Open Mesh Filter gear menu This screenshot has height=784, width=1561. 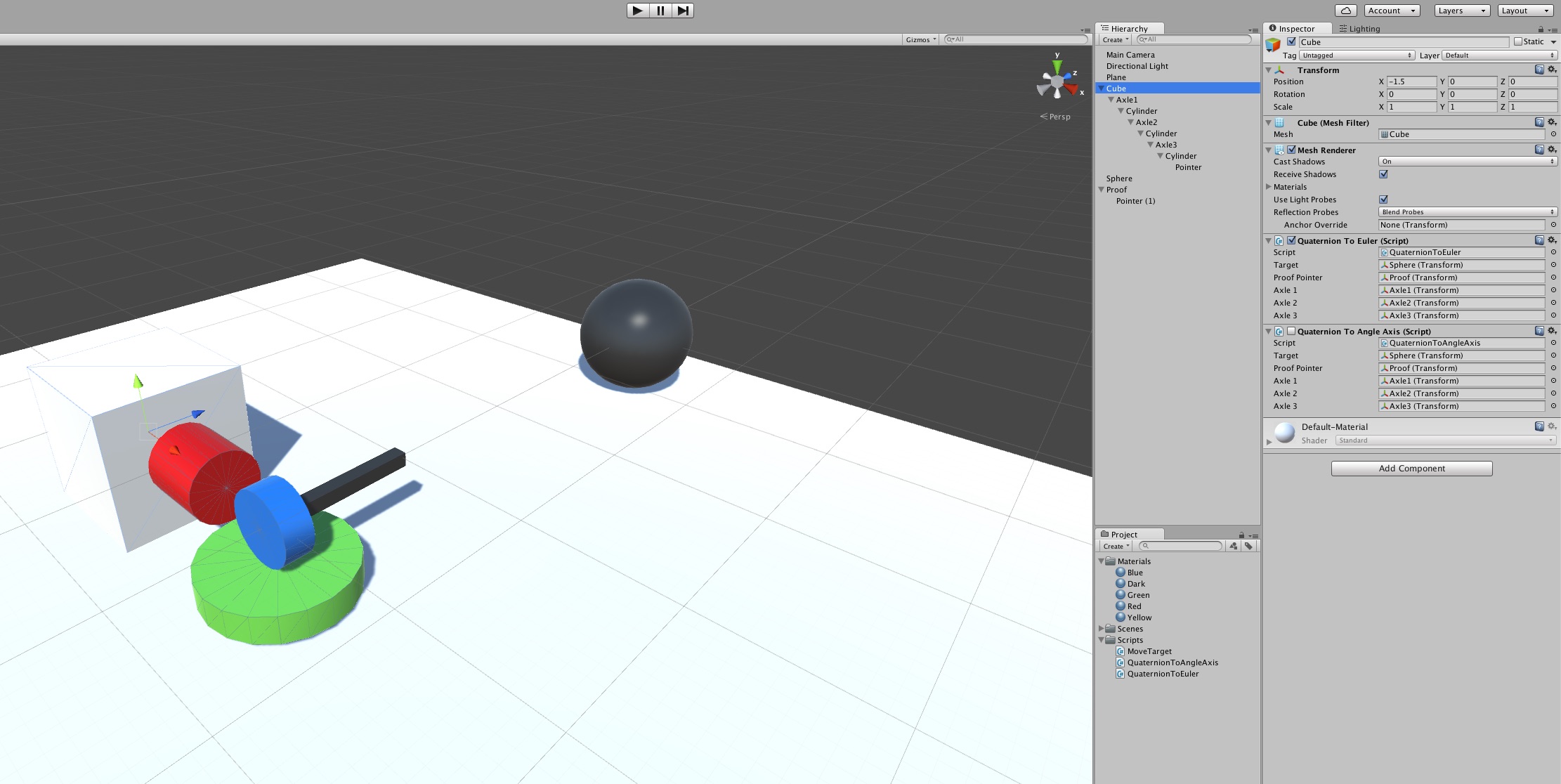[1552, 122]
